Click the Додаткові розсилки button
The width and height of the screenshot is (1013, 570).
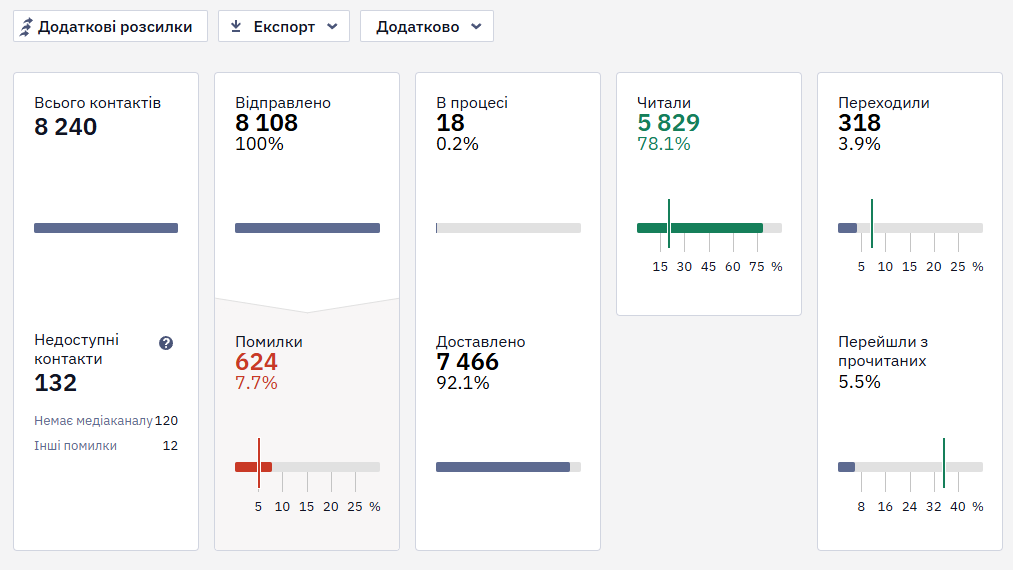coord(110,26)
